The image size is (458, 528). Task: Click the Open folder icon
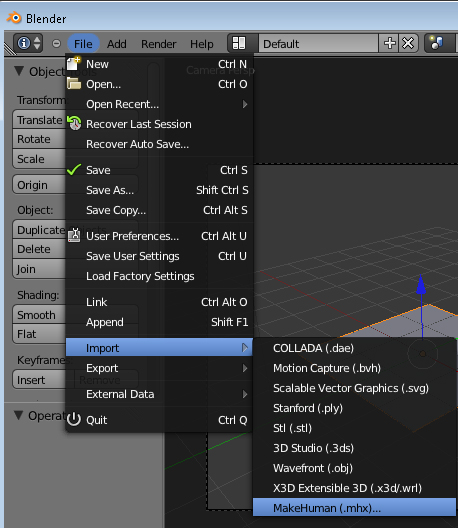click(74, 84)
